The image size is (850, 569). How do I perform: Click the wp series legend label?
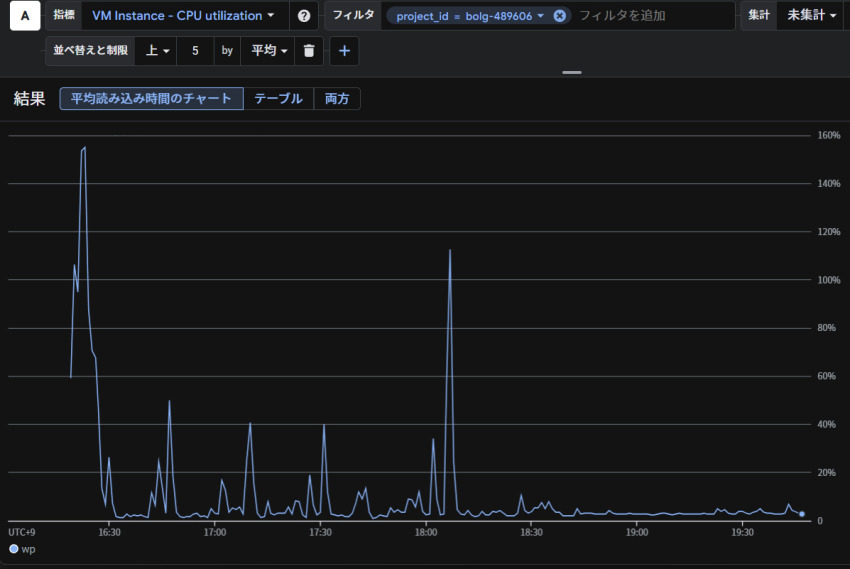[x=29, y=549]
